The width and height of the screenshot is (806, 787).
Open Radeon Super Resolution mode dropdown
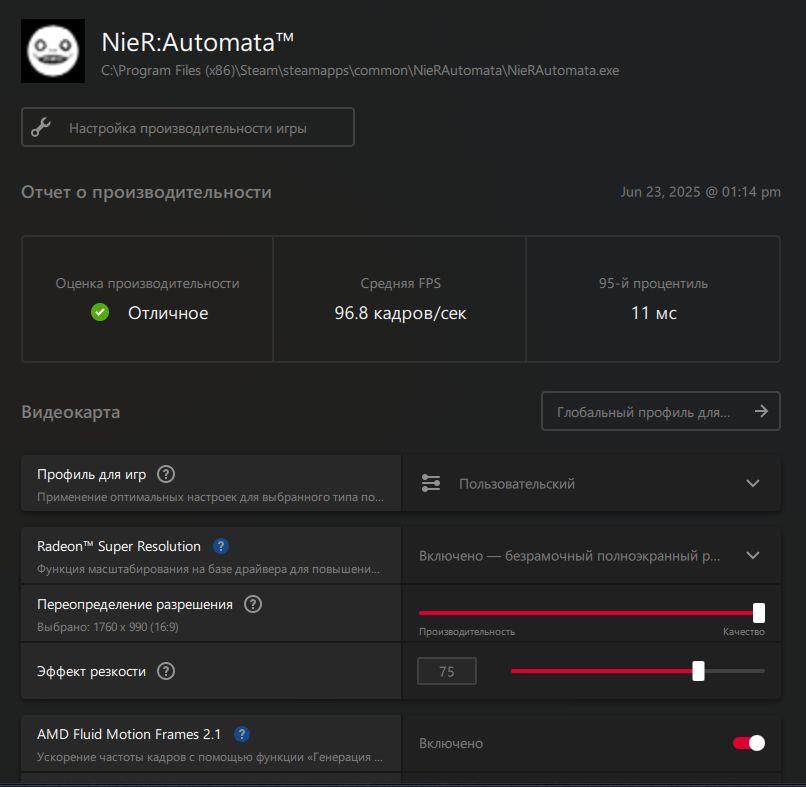click(x=591, y=555)
